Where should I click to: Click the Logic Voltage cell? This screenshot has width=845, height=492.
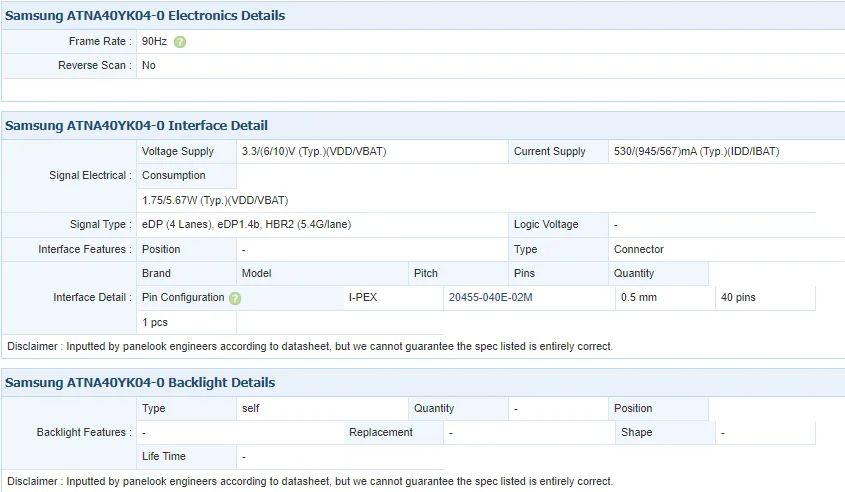point(558,225)
